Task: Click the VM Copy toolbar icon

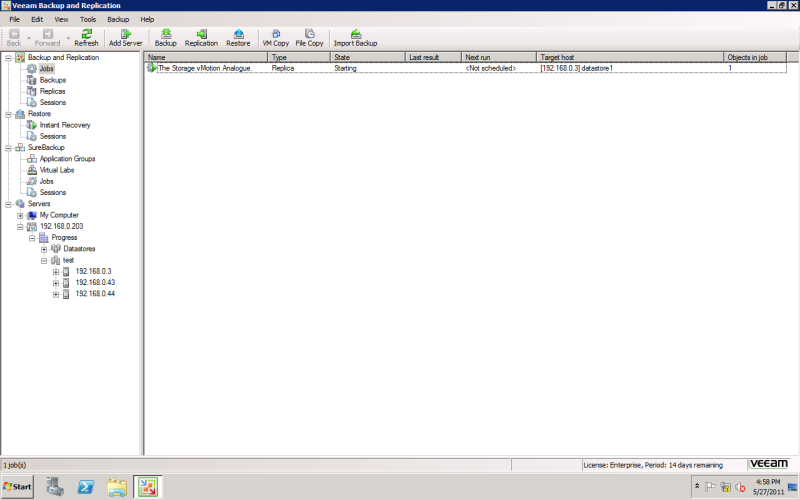Action: click(276, 34)
